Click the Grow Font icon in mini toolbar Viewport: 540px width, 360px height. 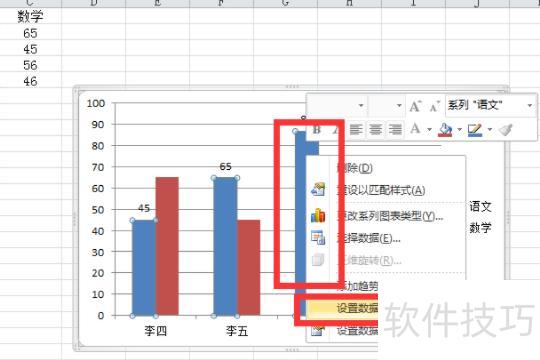click(x=415, y=106)
